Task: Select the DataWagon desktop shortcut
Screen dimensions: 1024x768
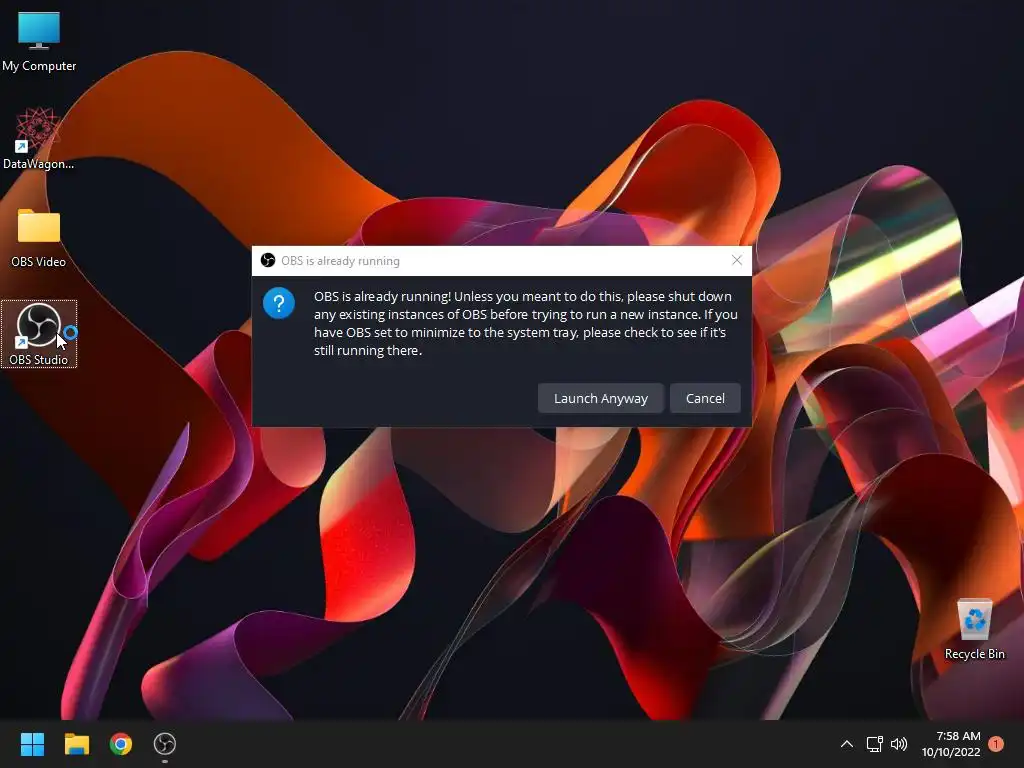Action: click(x=39, y=139)
